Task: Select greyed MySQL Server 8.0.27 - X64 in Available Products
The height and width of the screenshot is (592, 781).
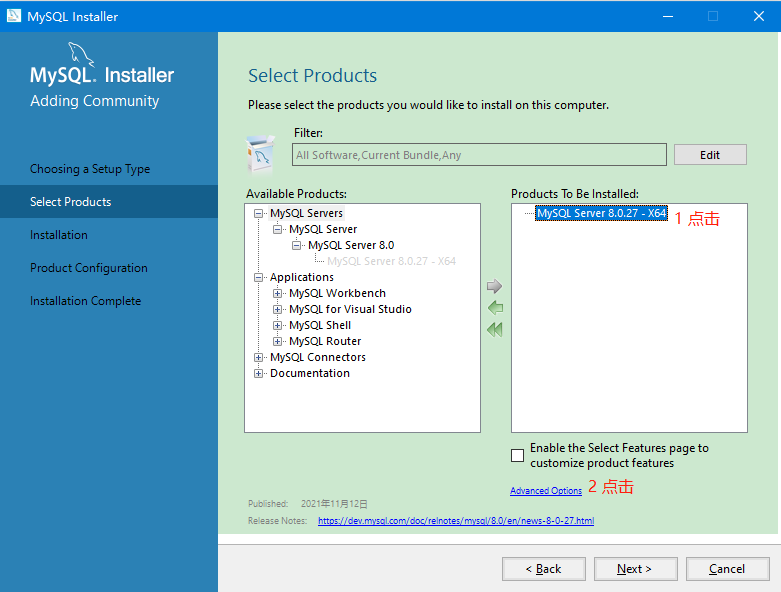Action: (391, 261)
